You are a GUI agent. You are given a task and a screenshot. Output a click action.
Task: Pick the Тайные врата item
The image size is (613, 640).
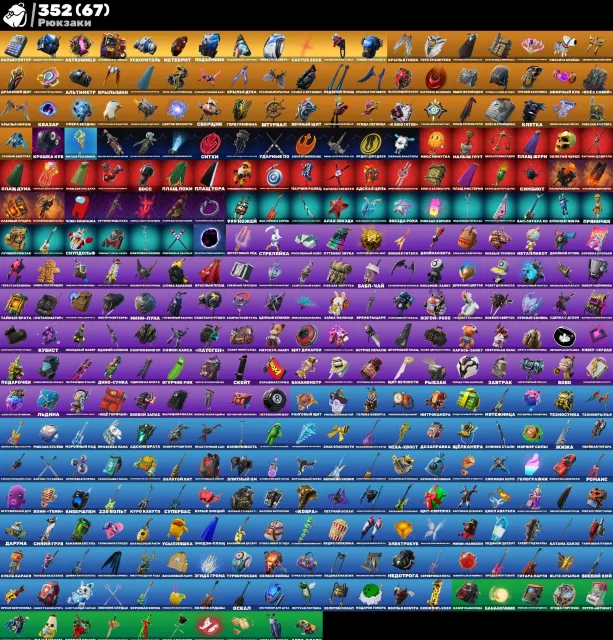coord(16,304)
